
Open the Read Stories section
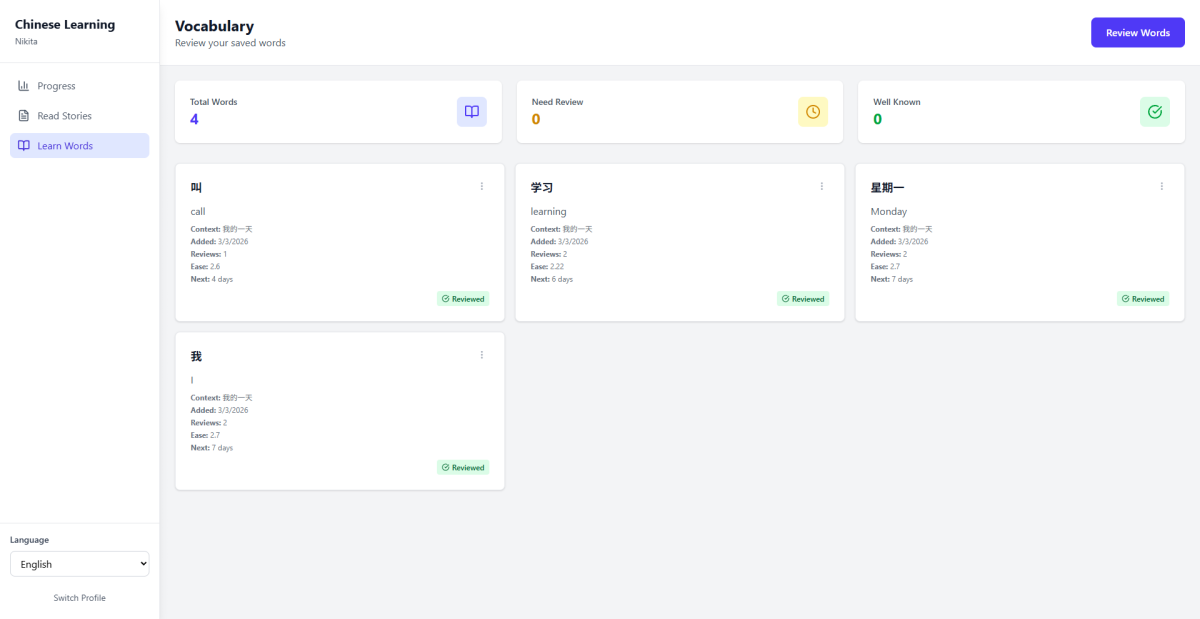pos(64,116)
